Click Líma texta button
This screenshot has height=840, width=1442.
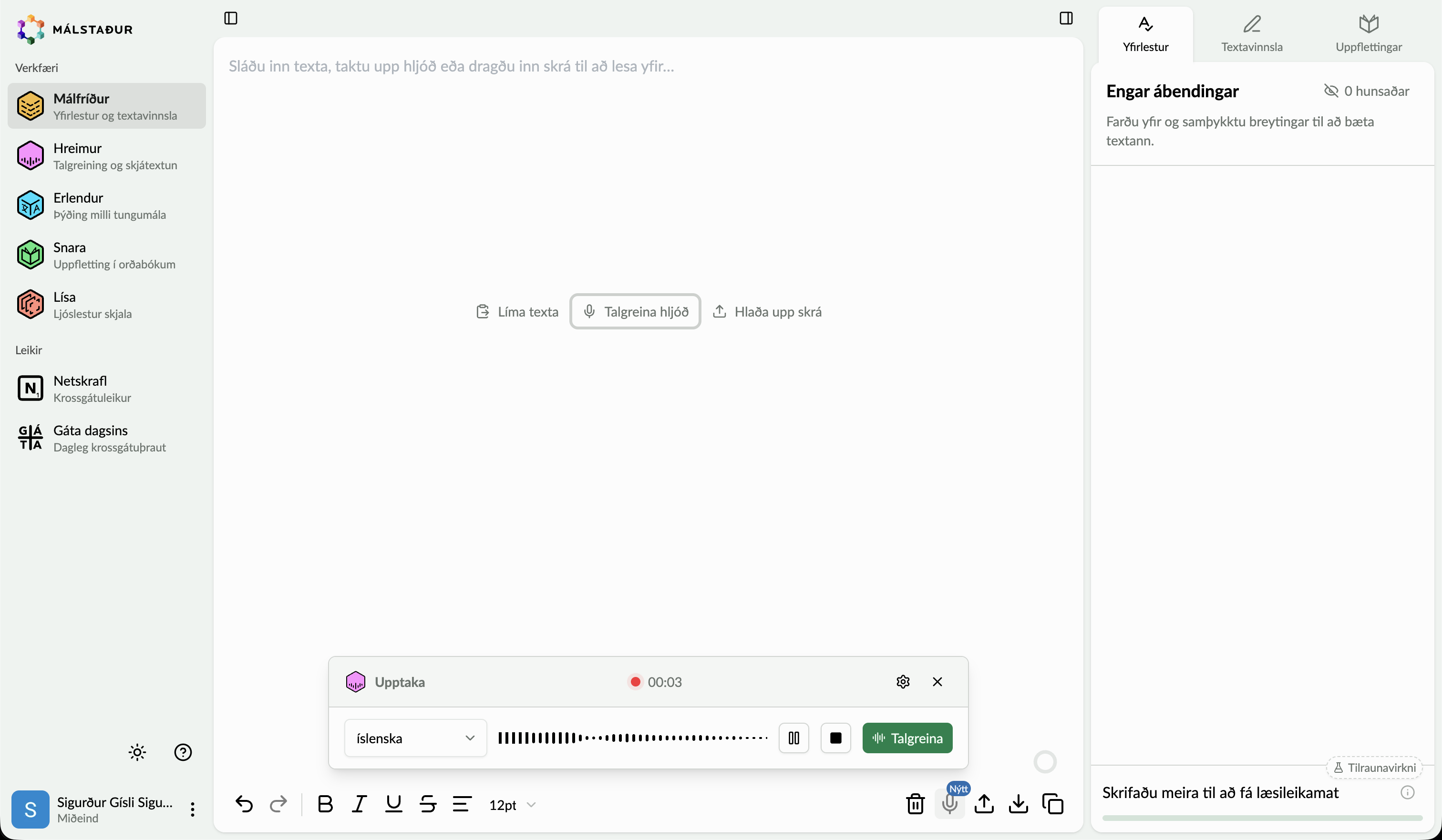tap(517, 311)
